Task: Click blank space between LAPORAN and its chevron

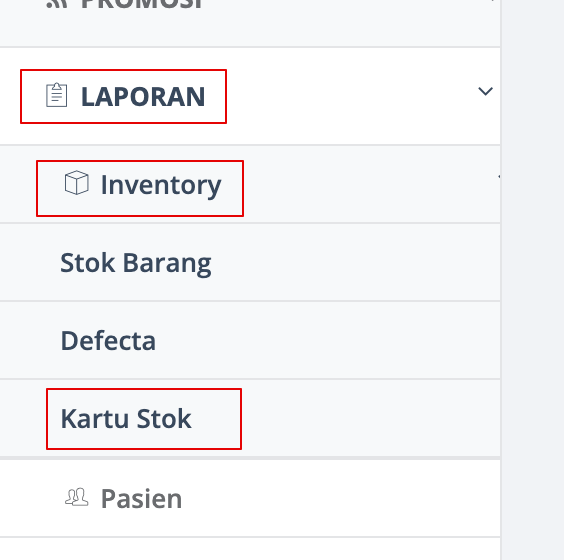Action: click(x=351, y=96)
